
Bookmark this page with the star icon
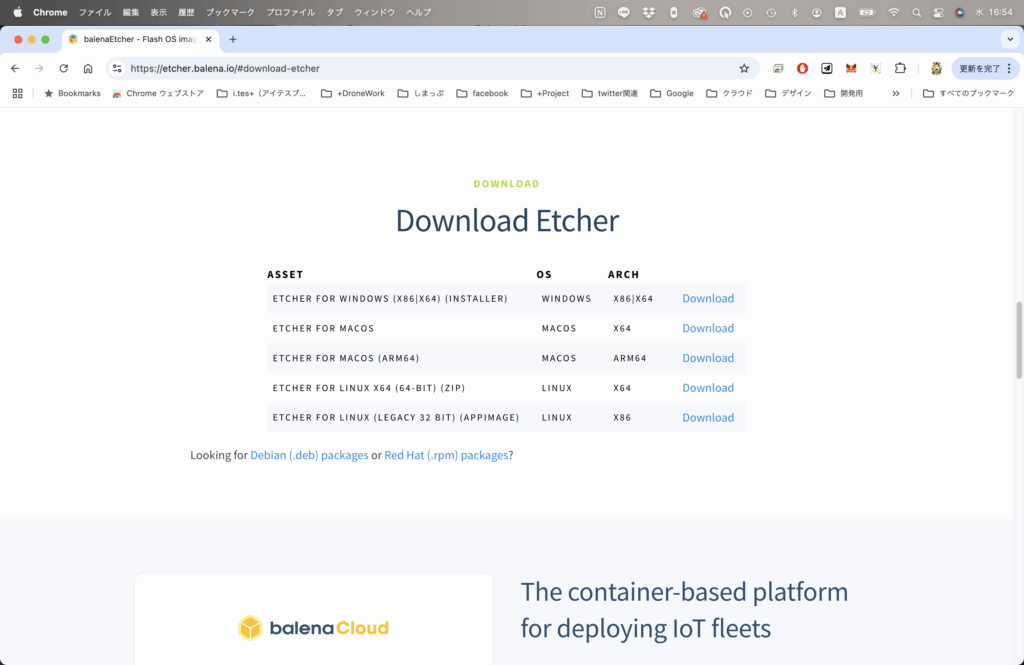pos(744,68)
